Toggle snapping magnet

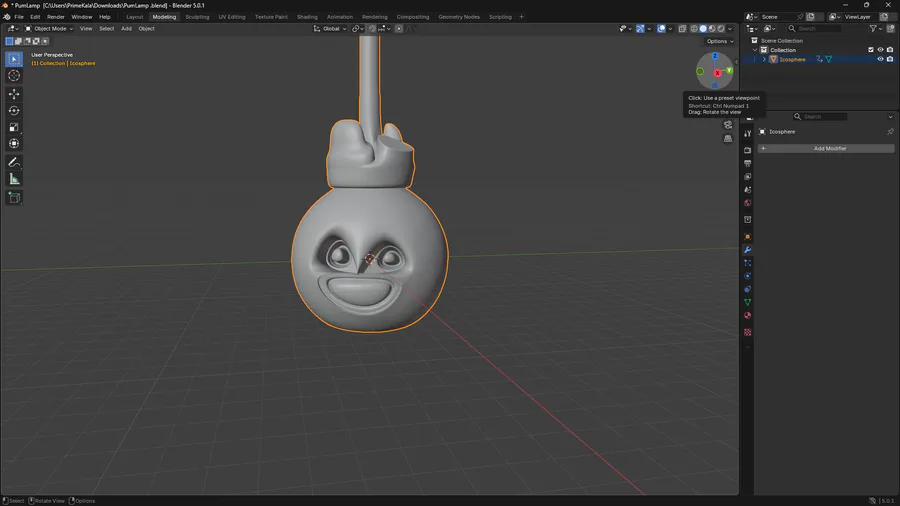373,29
